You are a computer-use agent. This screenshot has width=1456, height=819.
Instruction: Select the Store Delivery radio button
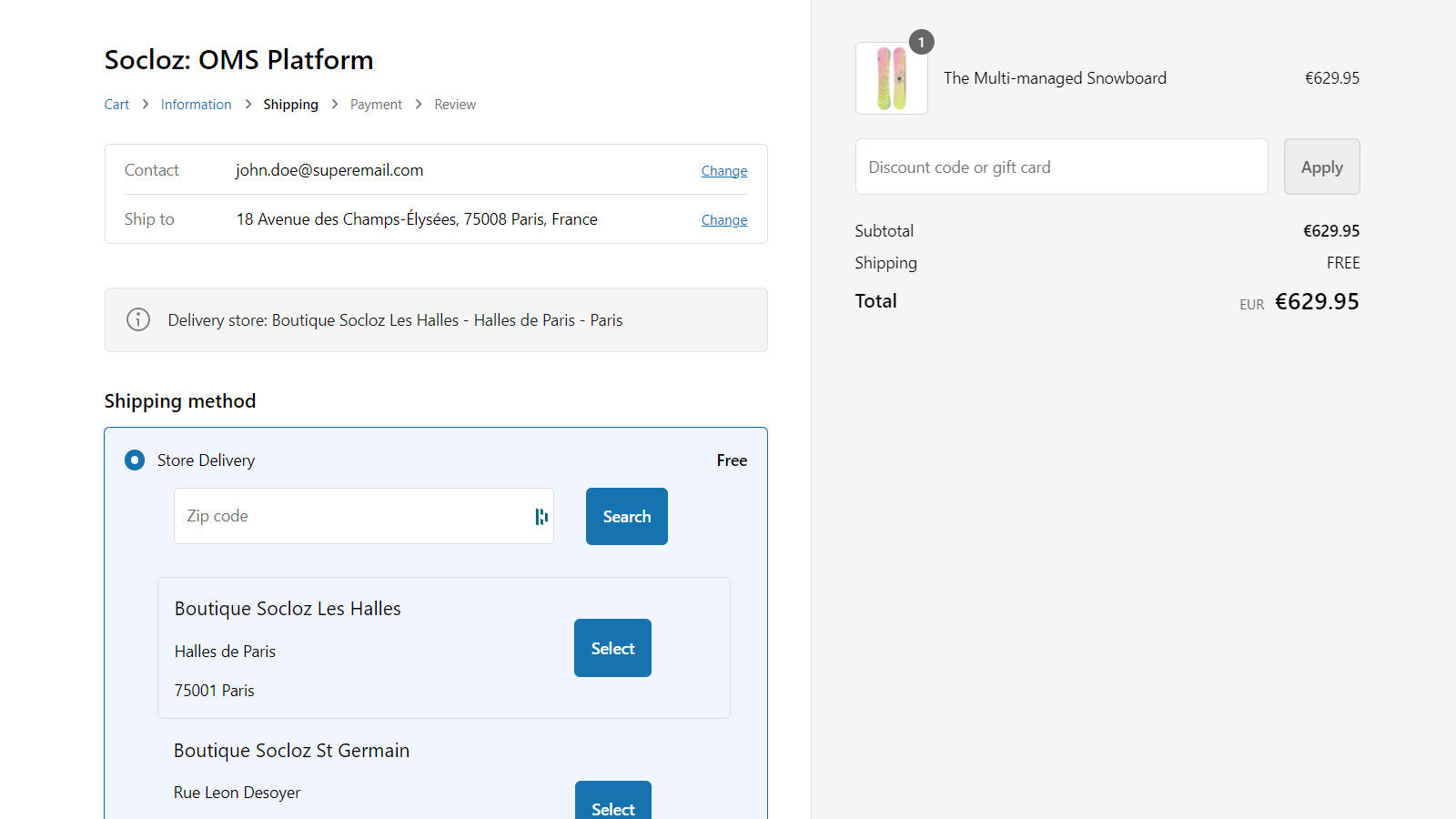[135, 460]
